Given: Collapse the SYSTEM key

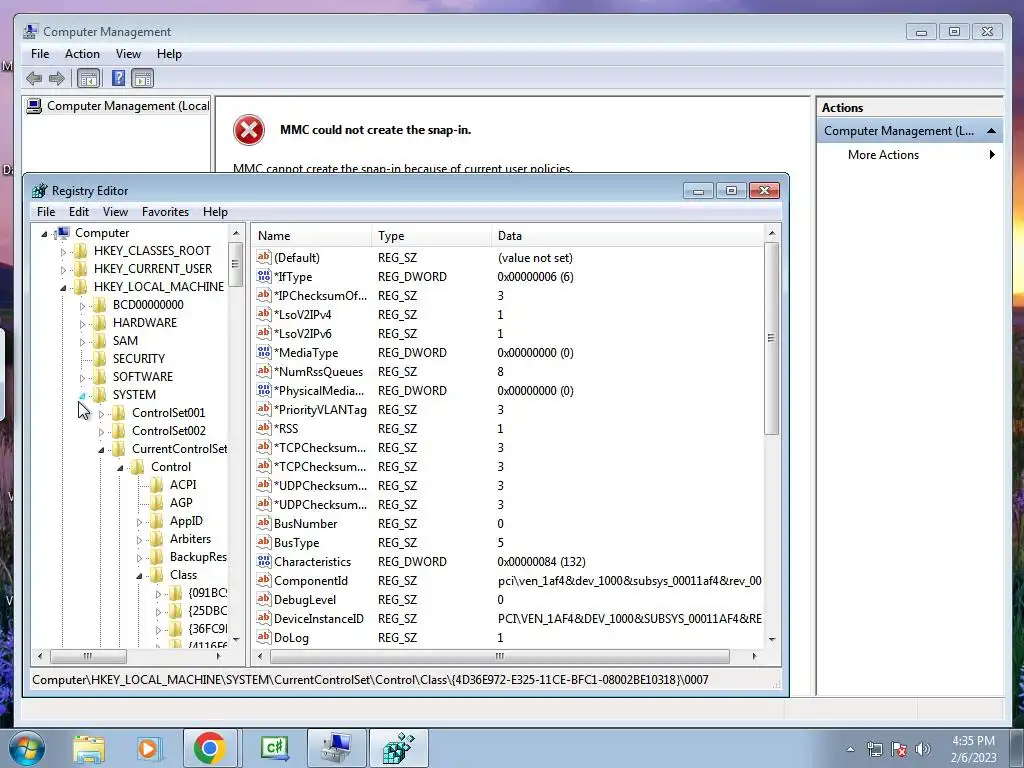Looking at the screenshot, I should coord(82,396).
